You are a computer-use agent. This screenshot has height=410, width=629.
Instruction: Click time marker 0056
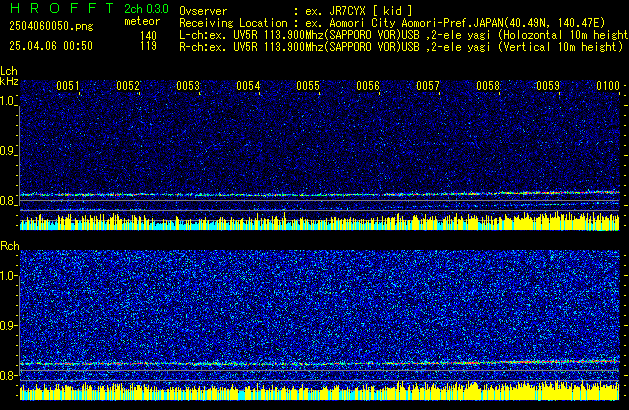point(368,86)
